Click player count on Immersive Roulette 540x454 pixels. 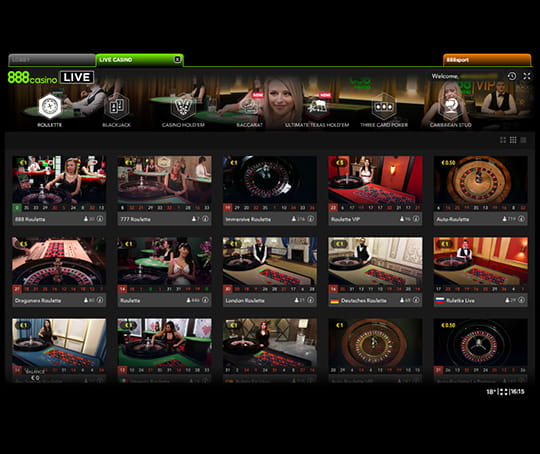(x=298, y=219)
